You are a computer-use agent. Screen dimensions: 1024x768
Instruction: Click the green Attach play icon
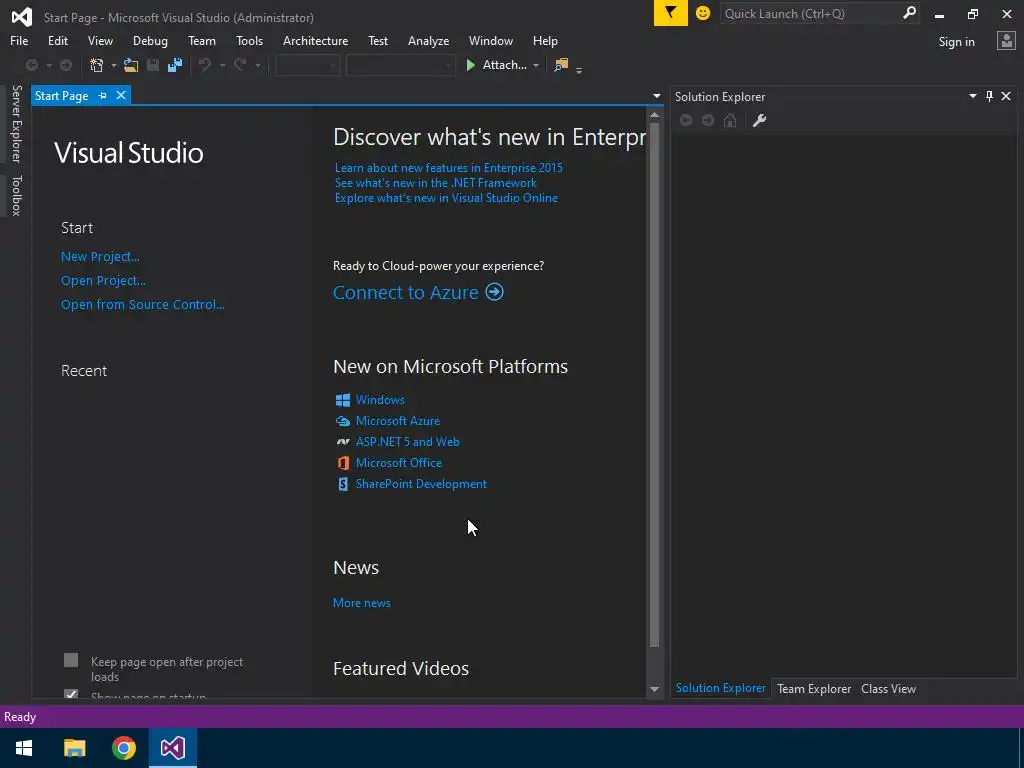[x=470, y=65]
